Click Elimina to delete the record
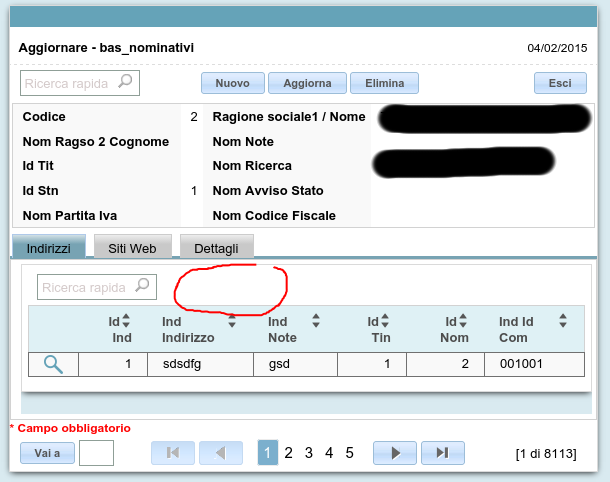Image resolution: width=610 pixels, height=482 pixels. 384,83
